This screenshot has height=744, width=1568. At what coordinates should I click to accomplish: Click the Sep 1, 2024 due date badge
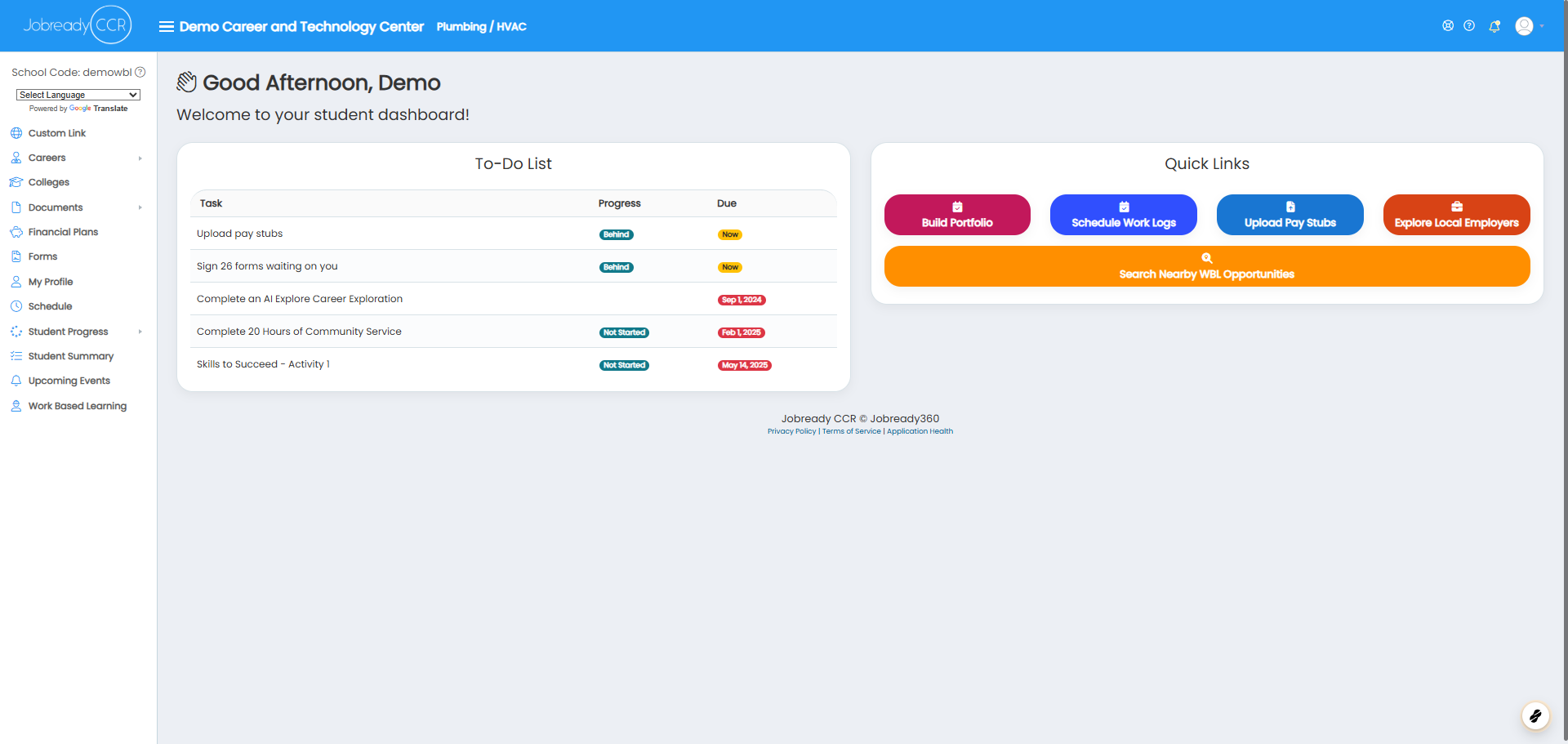click(x=742, y=300)
